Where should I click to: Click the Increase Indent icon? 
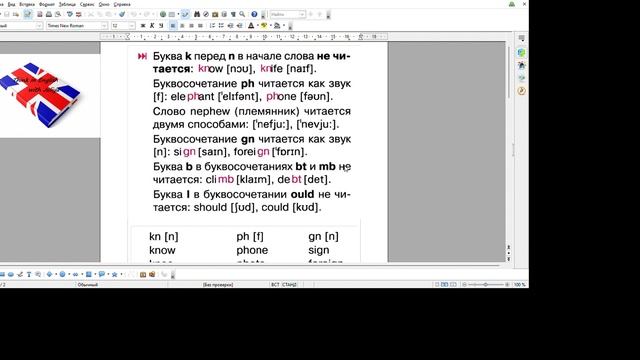(x=240, y=26)
